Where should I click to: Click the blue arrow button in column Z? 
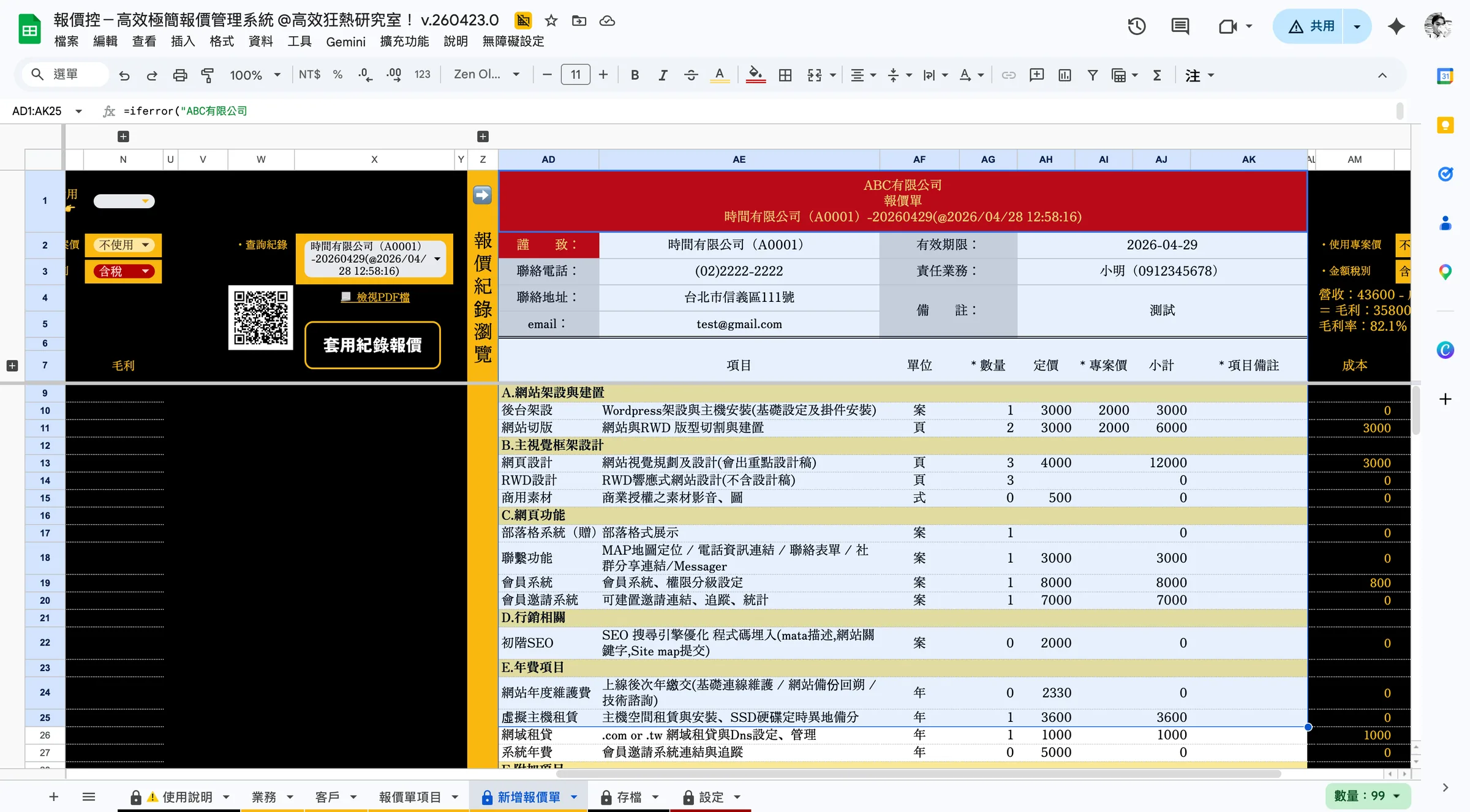[483, 195]
